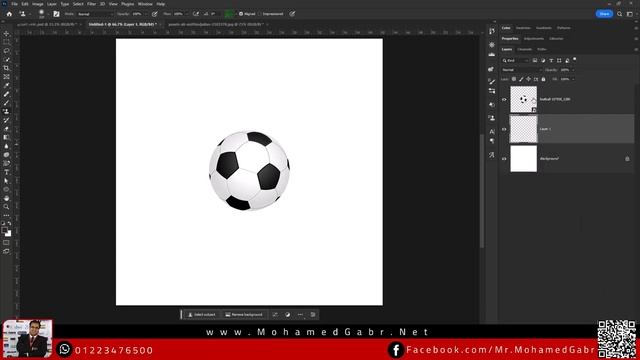Open adjustment layer icon in contextual task bar

coord(288,315)
